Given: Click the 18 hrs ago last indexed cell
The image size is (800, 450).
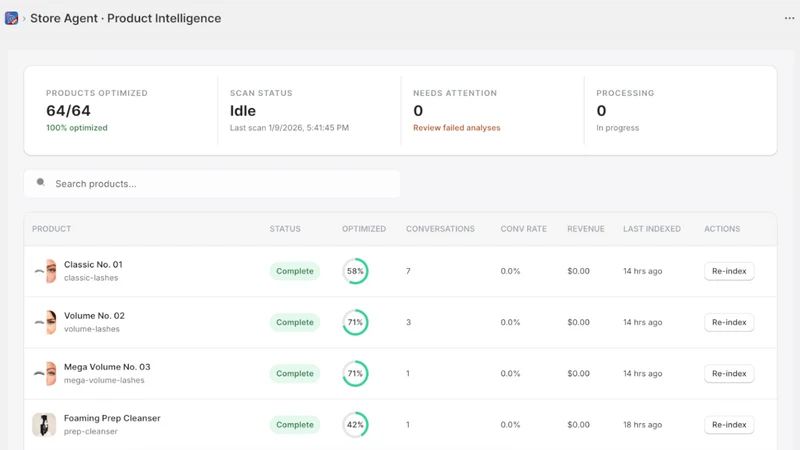Looking at the screenshot, I should (642, 424).
